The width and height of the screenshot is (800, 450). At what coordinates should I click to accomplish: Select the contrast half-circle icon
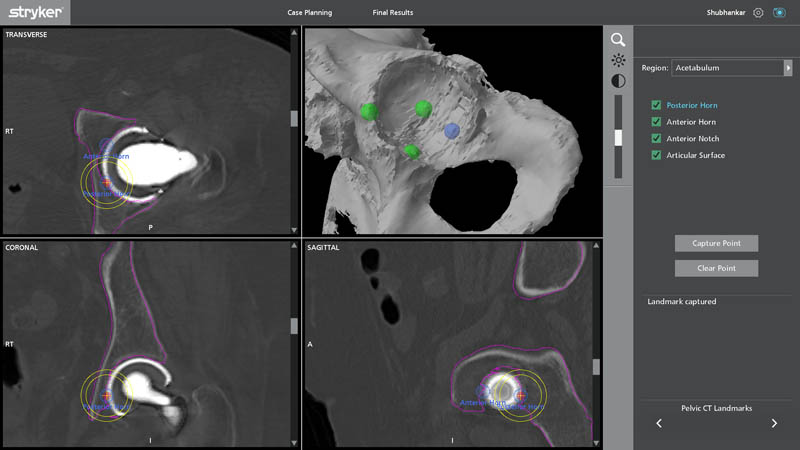tap(618, 81)
